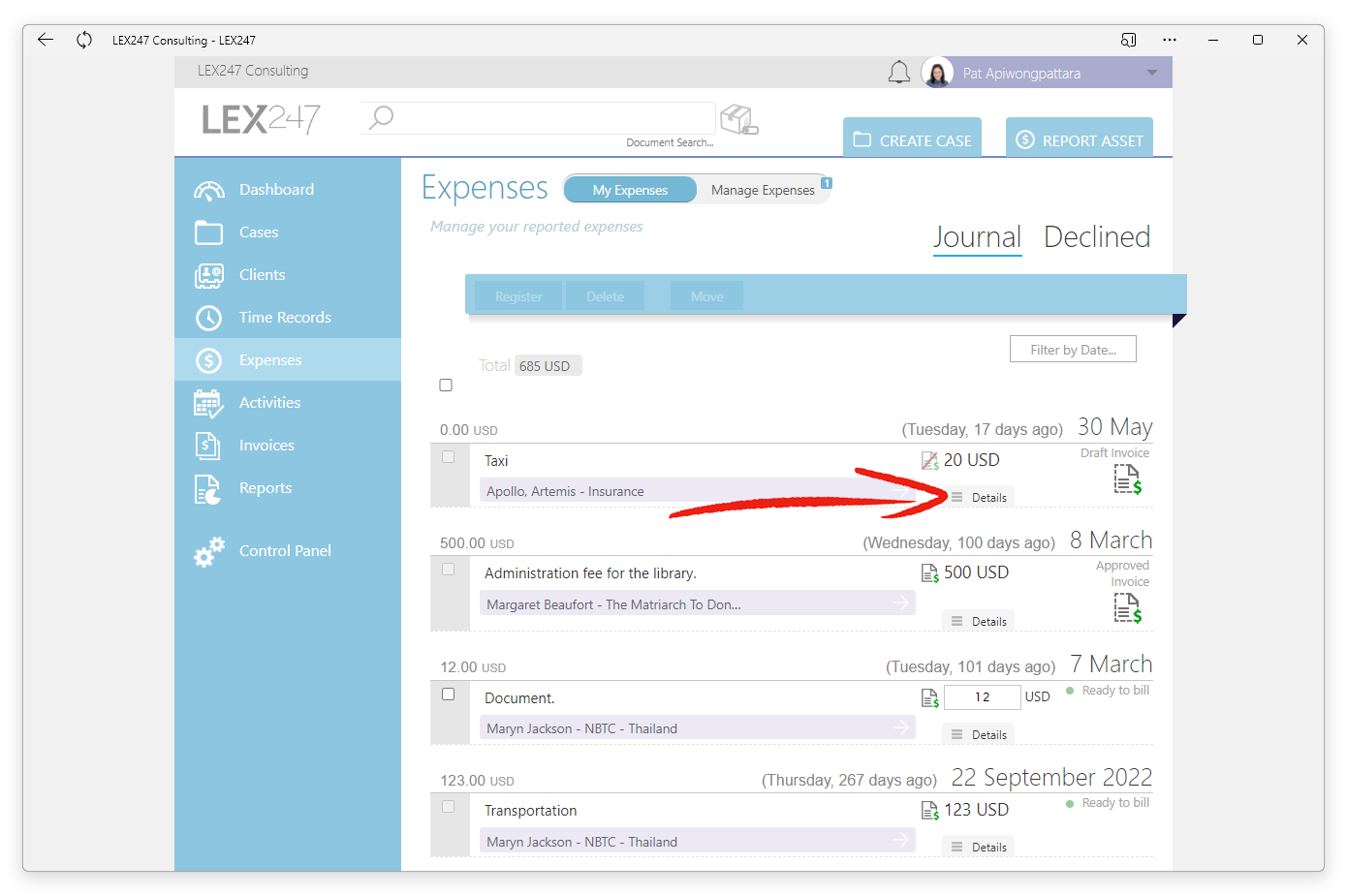
Task: Click the 685 USD total value
Action: [547, 366]
